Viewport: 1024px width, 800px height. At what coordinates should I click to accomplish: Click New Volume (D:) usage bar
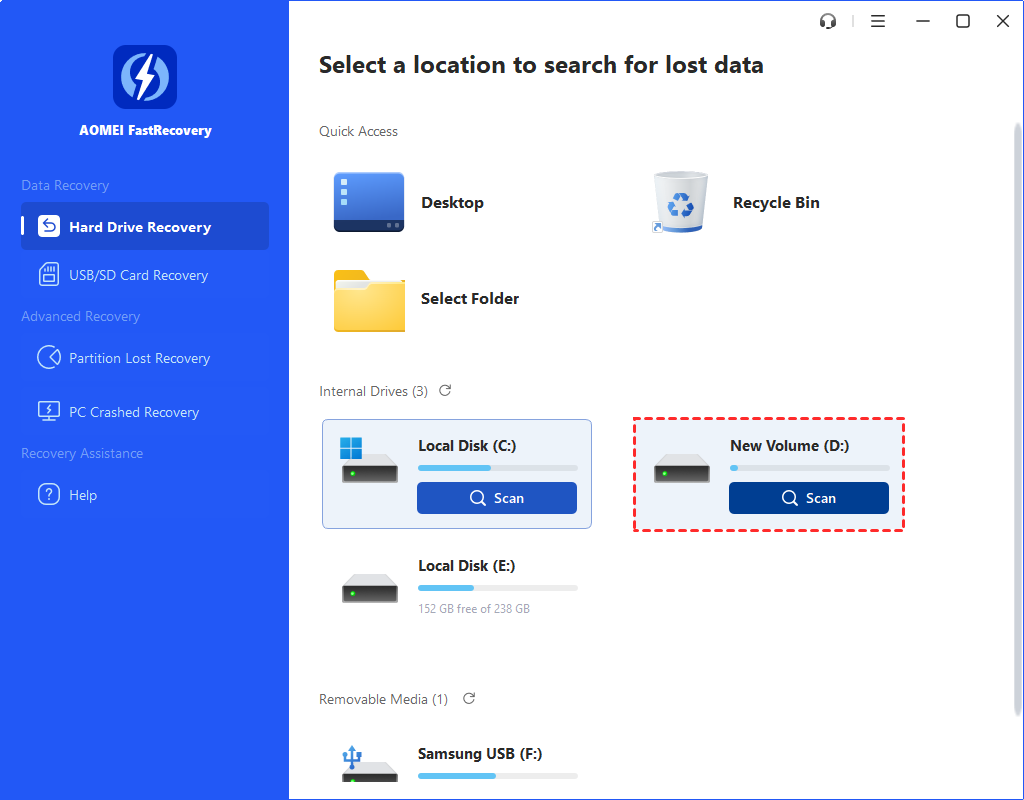tap(810, 468)
